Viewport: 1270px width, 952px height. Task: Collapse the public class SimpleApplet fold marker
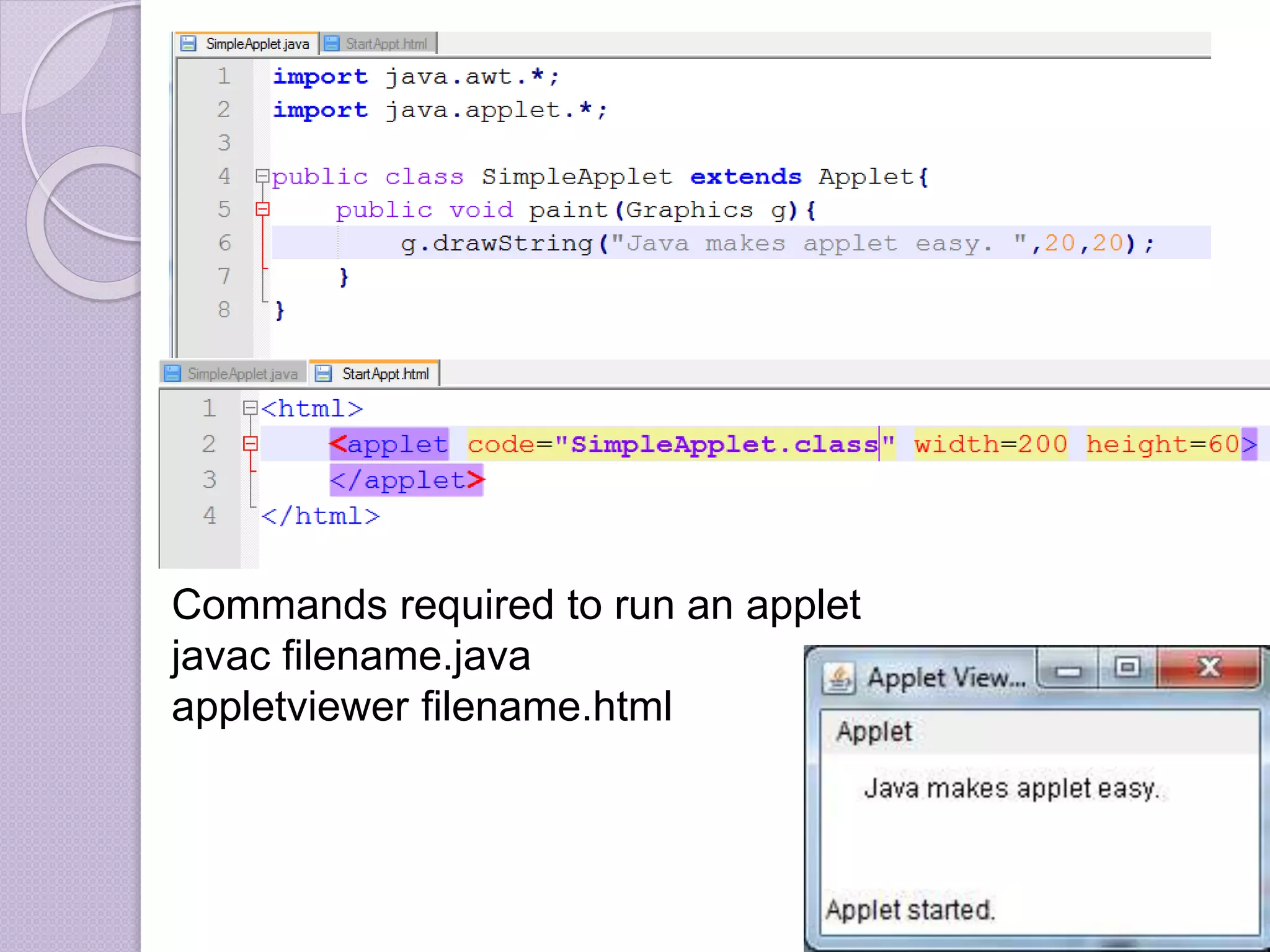pos(262,177)
